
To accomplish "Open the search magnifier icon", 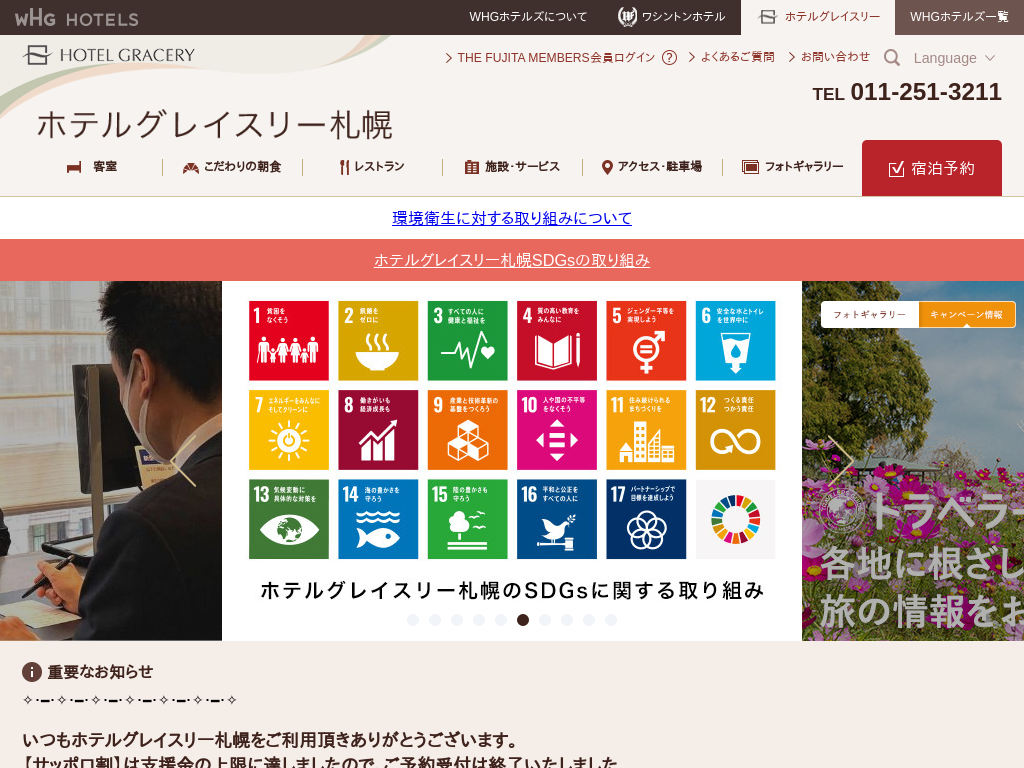I will tap(891, 57).
